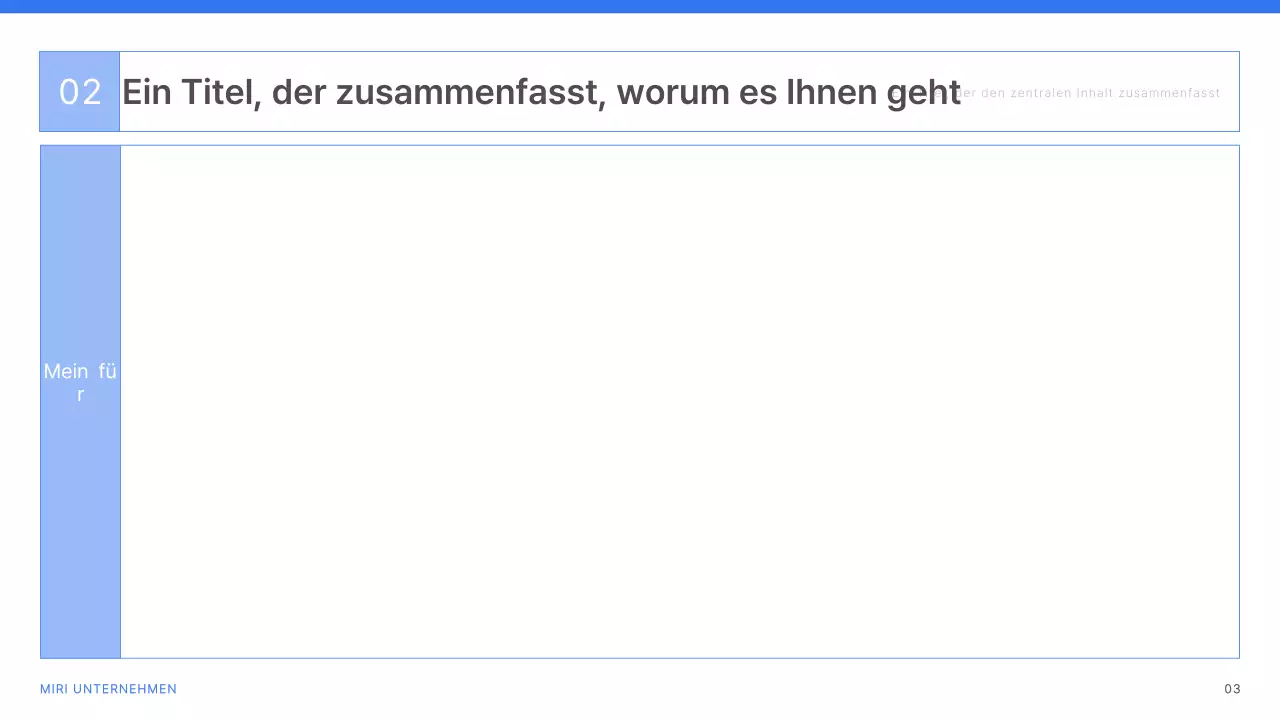This screenshot has height=720, width=1280.
Task: Click the word Titel in the heading
Action: (216, 92)
